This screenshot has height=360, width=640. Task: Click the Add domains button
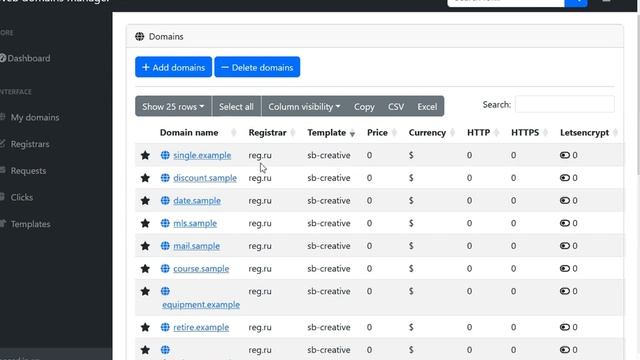tap(173, 67)
